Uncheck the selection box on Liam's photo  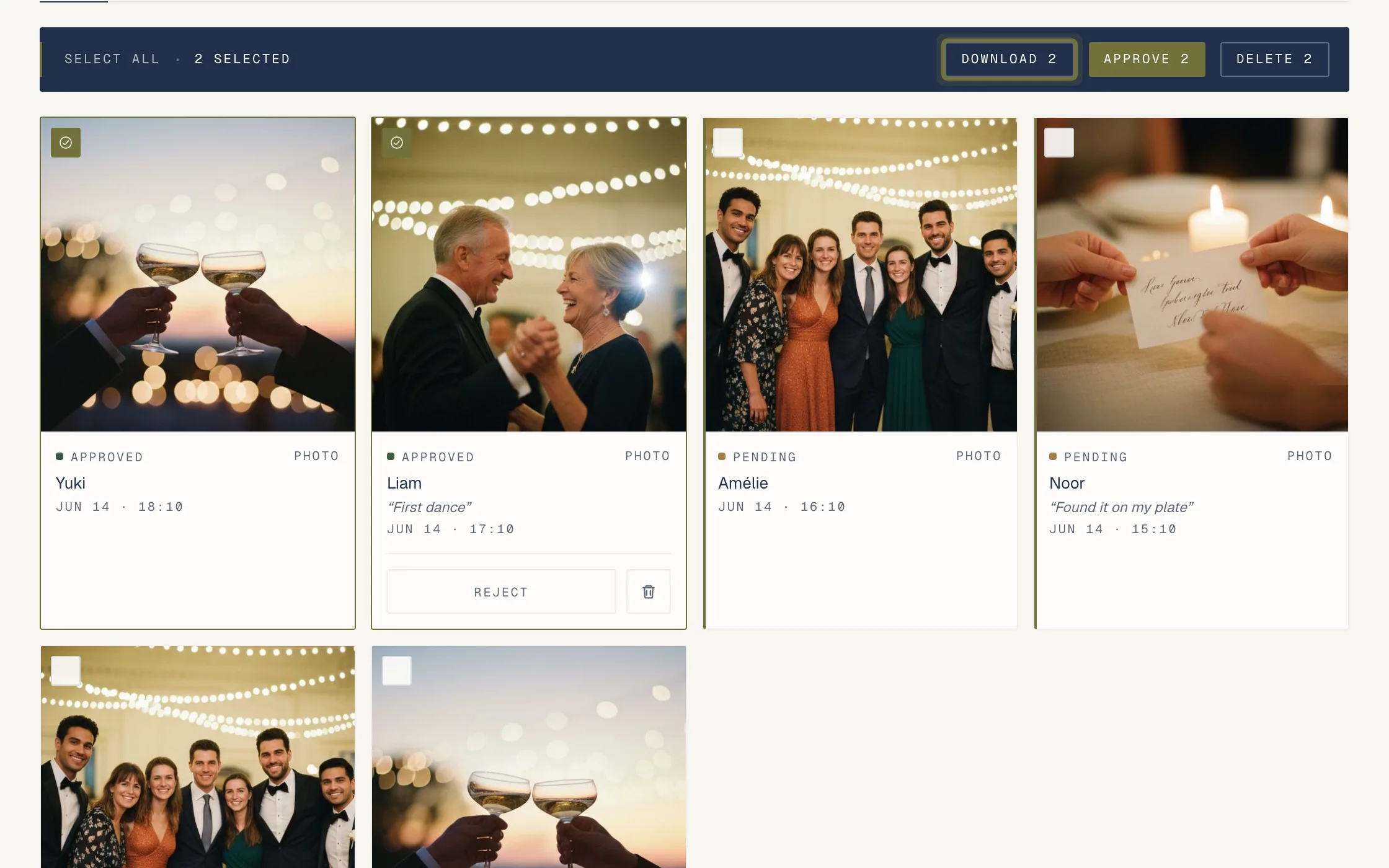pyautogui.click(x=397, y=143)
